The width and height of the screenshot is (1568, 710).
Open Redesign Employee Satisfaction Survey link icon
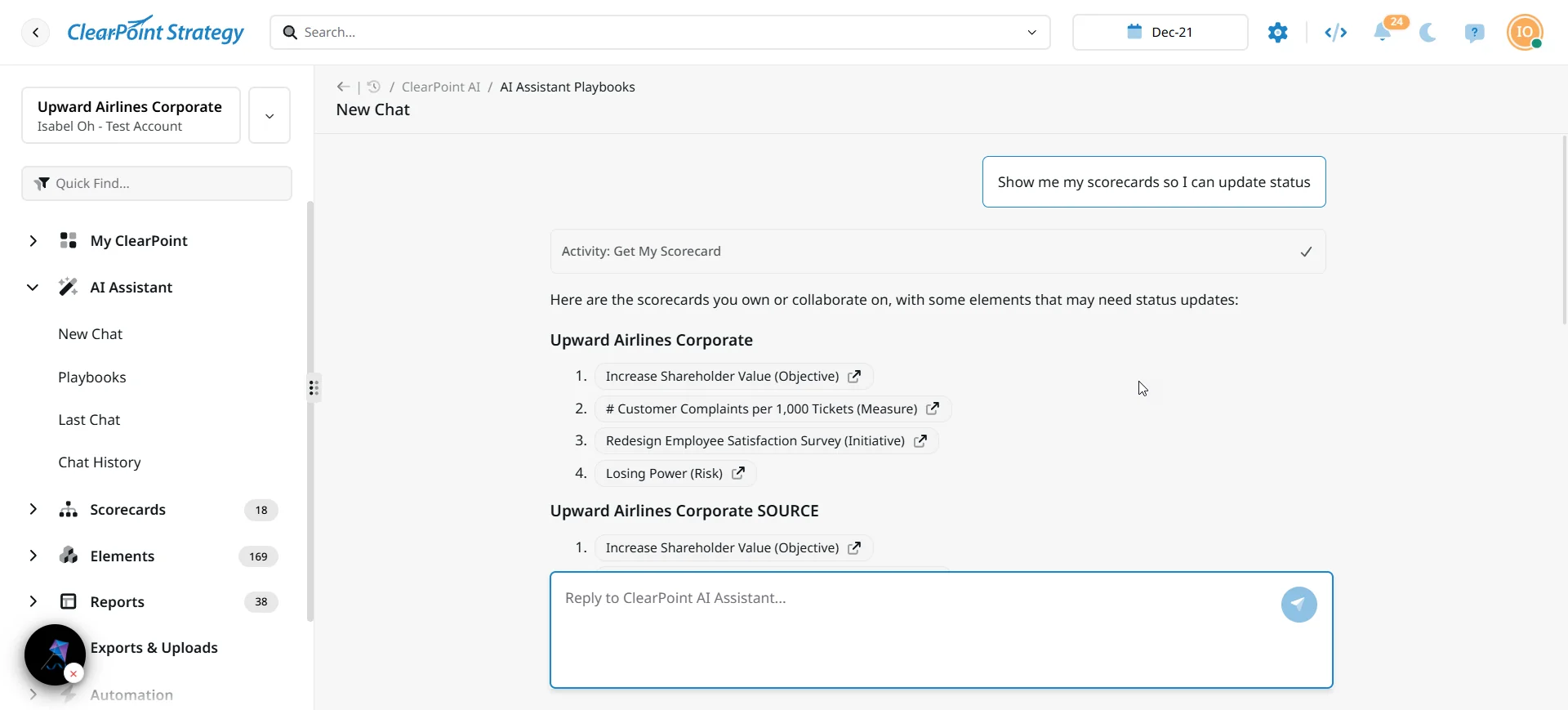920,440
